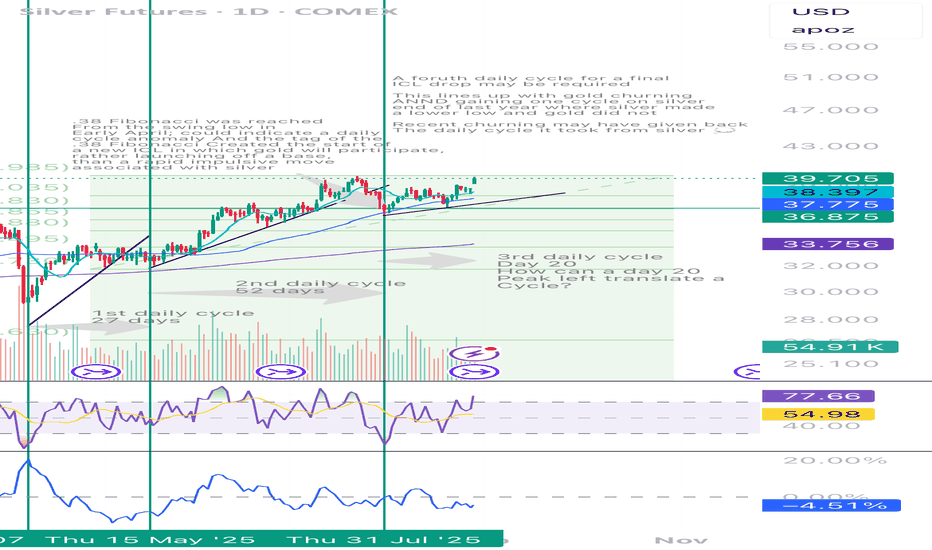The height and width of the screenshot is (550, 932).
Task: Select the '3rd daily cycle Day 20' note
Action: coord(610,271)
